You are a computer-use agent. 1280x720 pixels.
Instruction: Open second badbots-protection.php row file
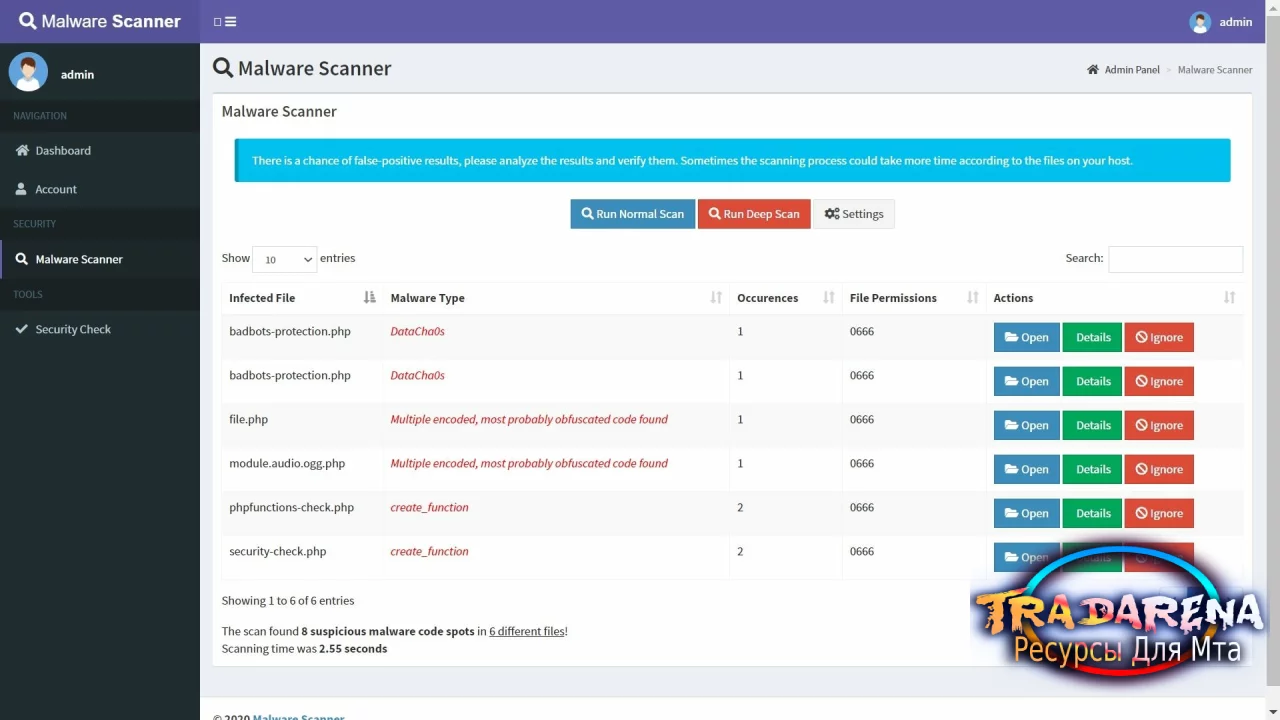coord(1027,381)
